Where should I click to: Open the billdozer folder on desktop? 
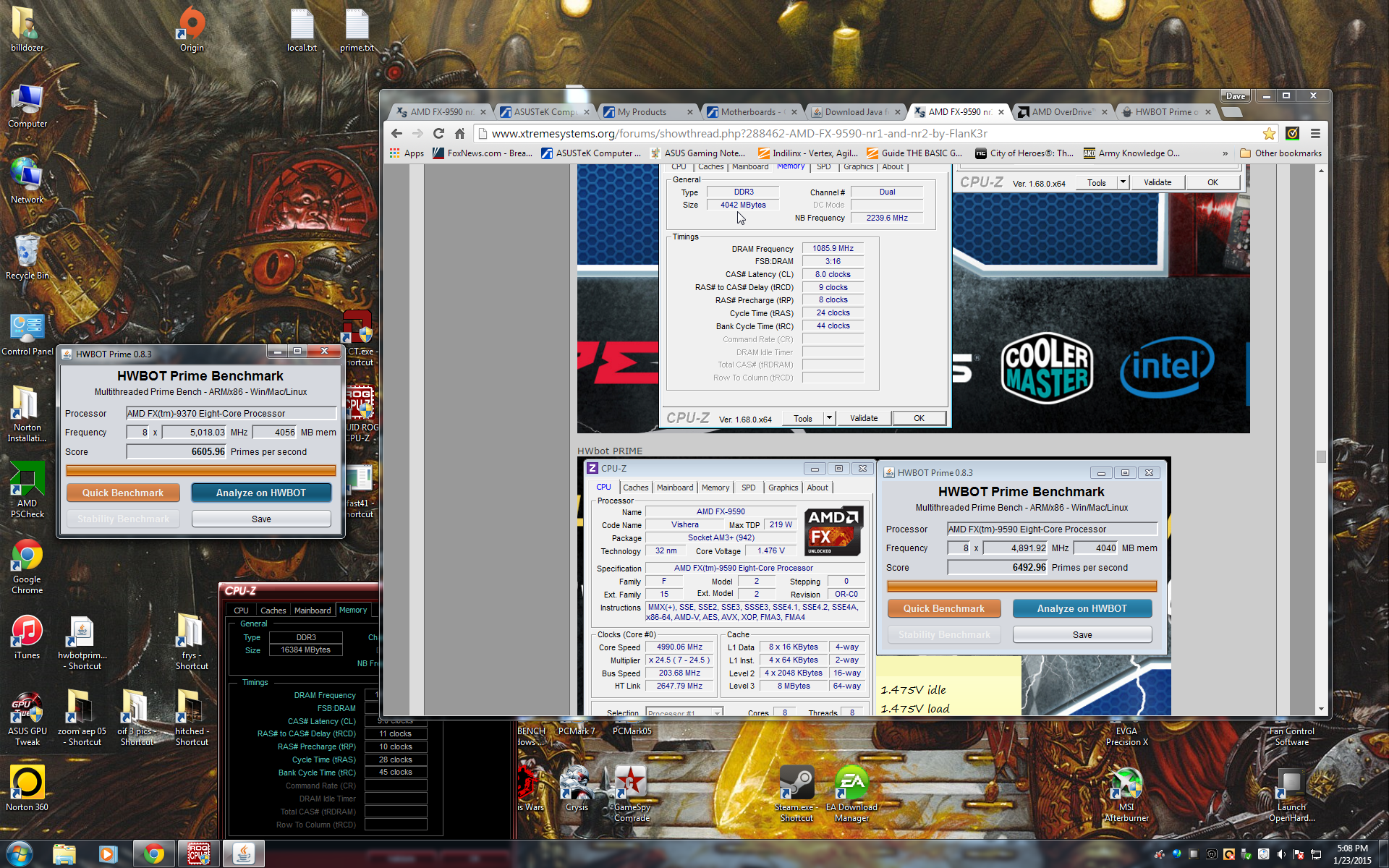(x=27, y=29)
